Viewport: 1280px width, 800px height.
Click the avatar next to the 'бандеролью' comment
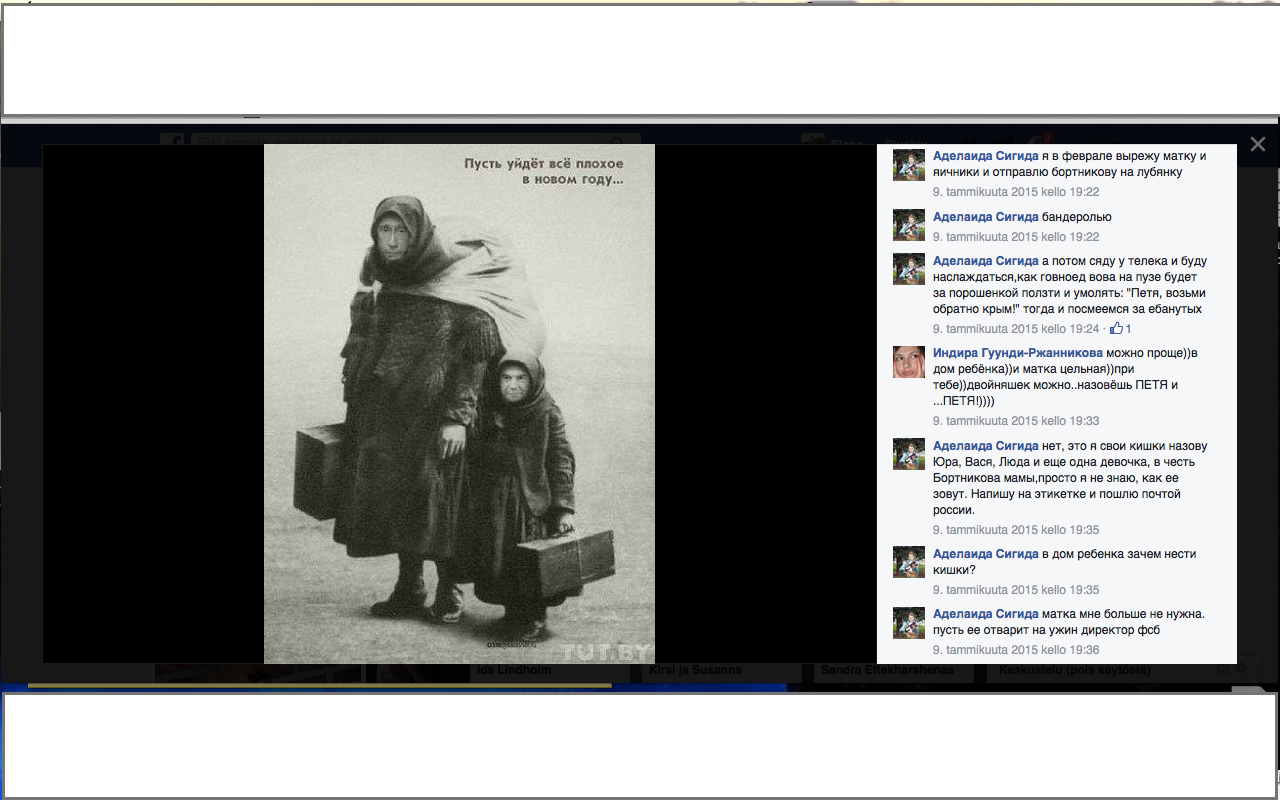pos(908,225)
